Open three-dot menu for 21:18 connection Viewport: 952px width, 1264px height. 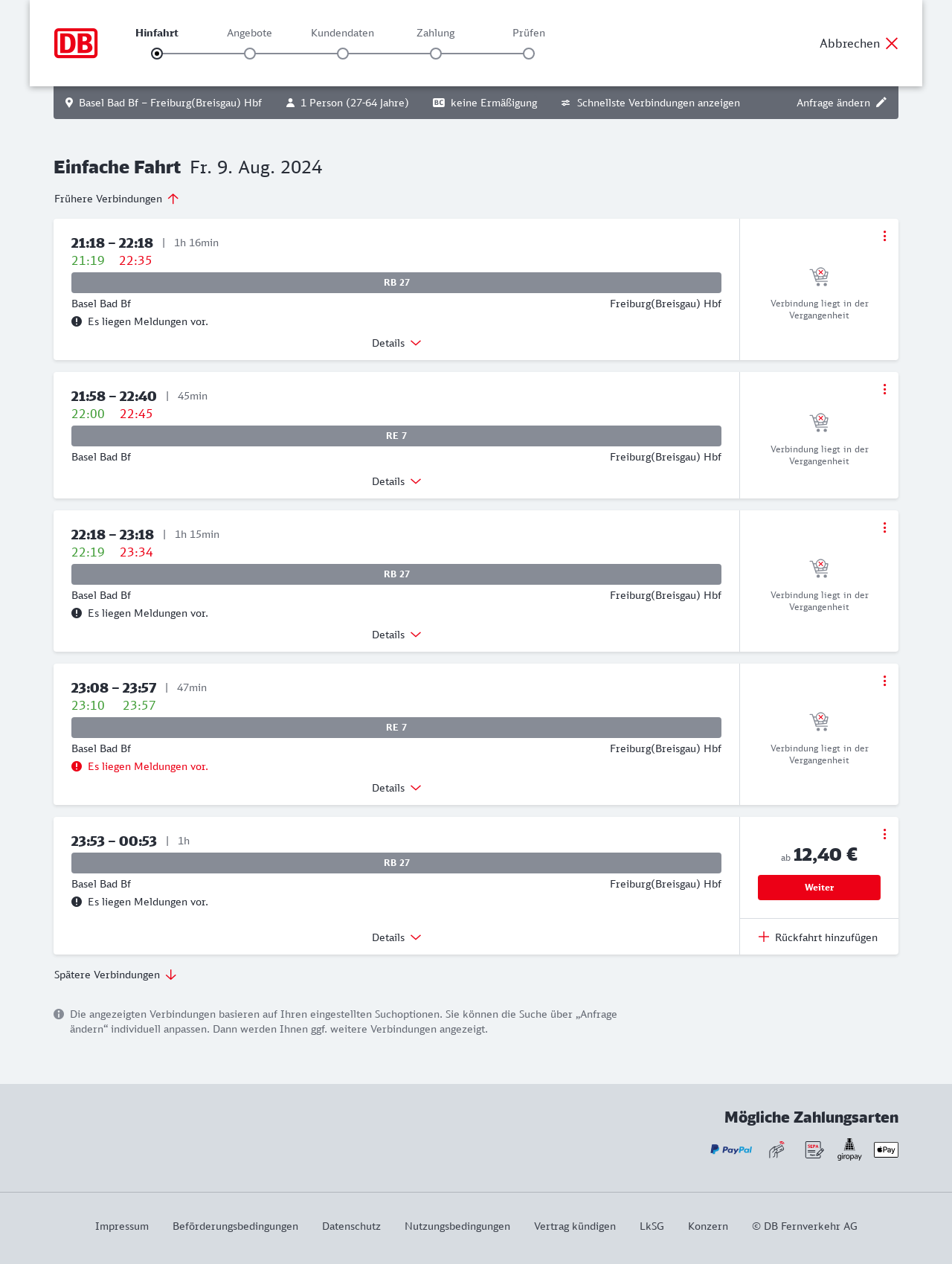(x=884, y=236)
